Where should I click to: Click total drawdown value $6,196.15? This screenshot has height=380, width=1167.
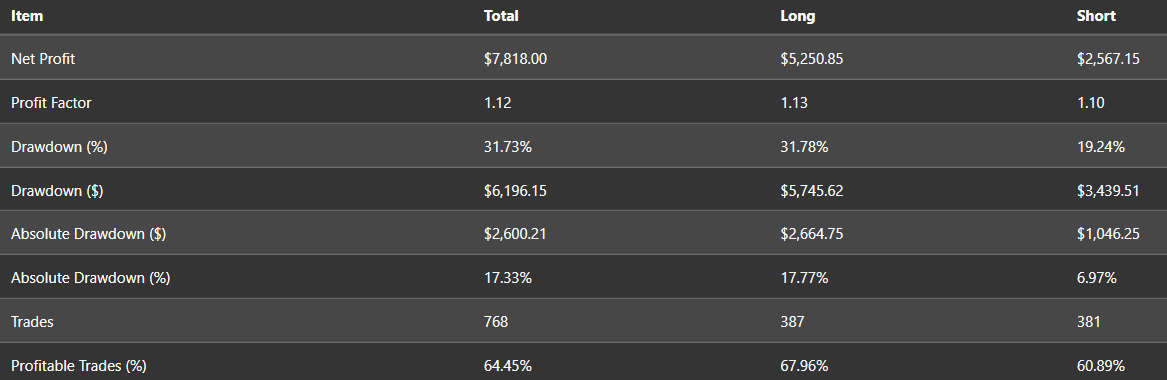(515, 190)
